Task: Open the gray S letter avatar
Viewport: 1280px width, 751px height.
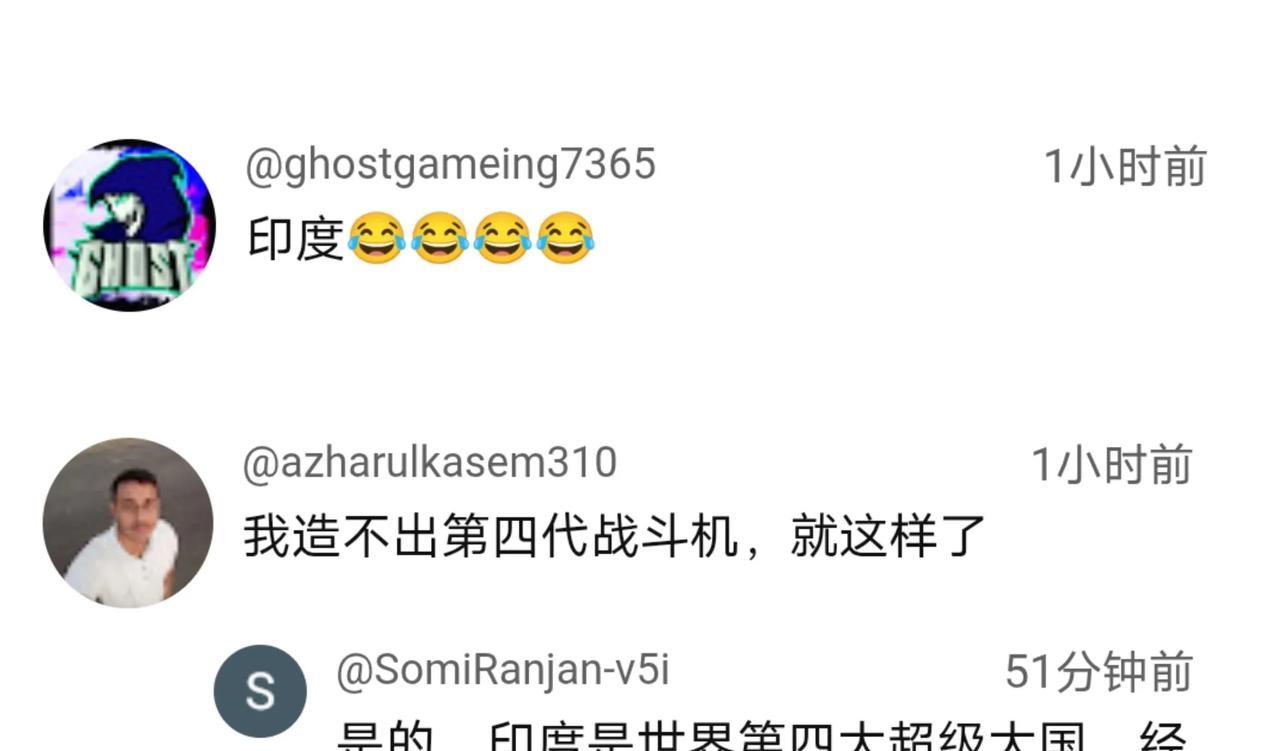Action: [x=261, y=691]
